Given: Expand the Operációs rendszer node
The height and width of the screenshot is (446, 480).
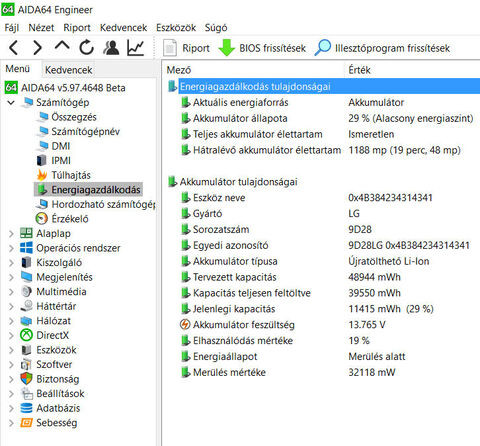Looking at the screenshot, I should 11,248.
